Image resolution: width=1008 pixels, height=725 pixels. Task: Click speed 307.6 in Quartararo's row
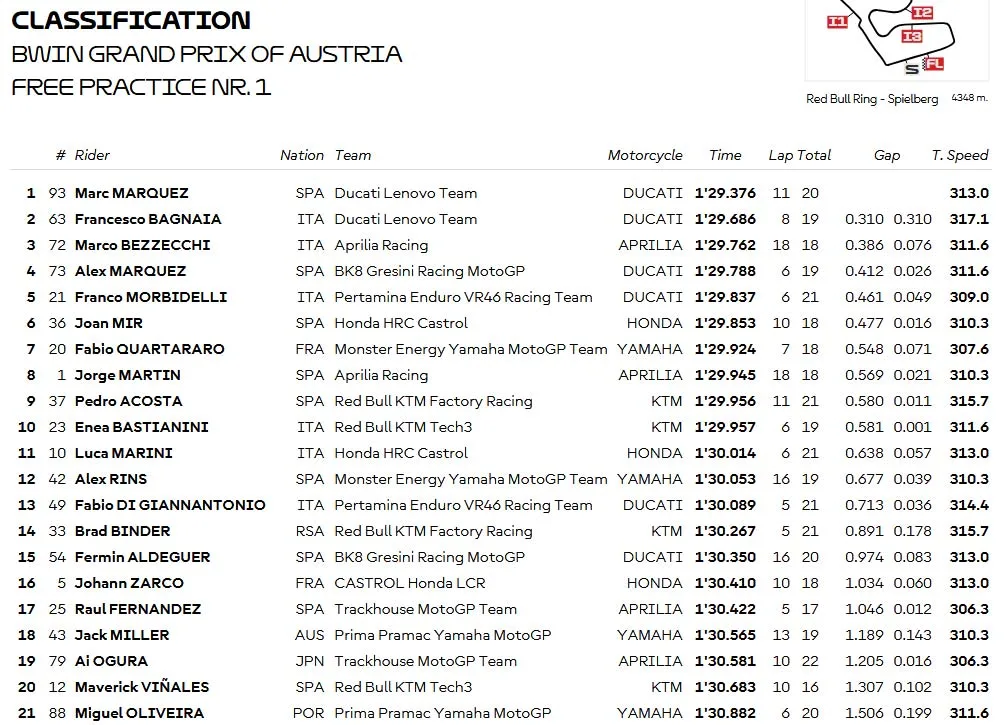click(x=969, y=349)
